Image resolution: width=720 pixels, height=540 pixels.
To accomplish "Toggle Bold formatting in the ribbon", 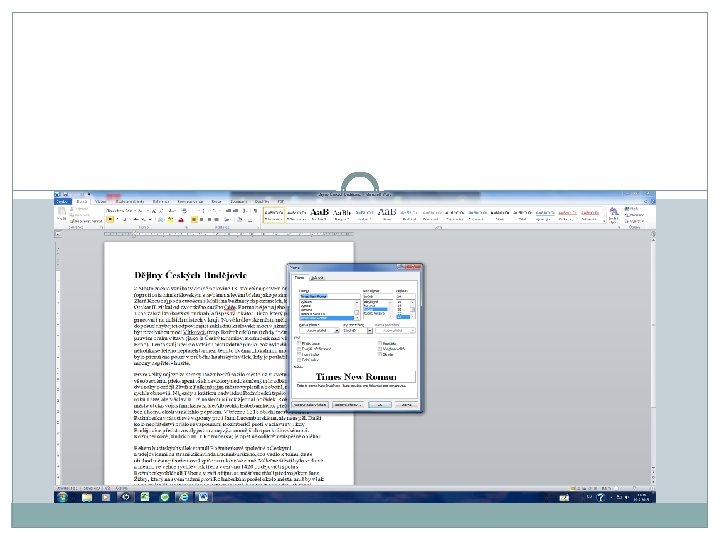I will tap(110, 219).
